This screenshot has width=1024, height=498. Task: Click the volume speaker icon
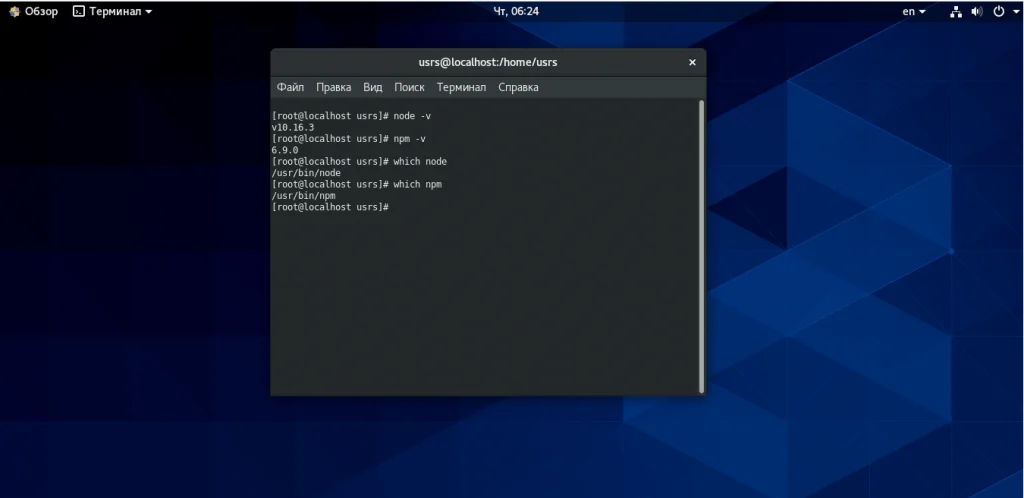click(x=977, y=11)
